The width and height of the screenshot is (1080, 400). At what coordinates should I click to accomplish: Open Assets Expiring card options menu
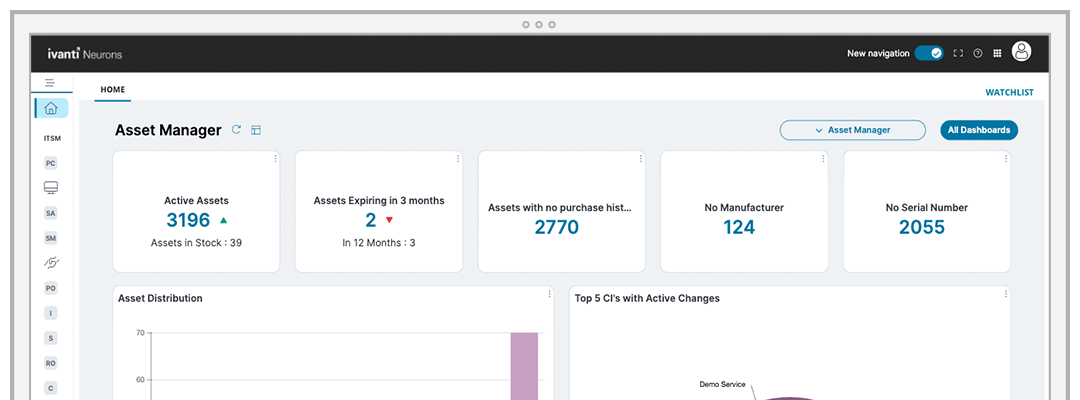458,158
